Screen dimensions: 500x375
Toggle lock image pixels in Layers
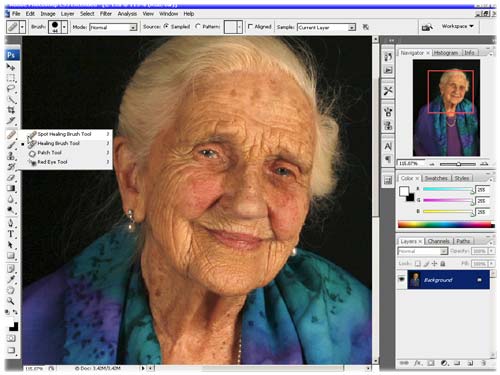[426, 263]
